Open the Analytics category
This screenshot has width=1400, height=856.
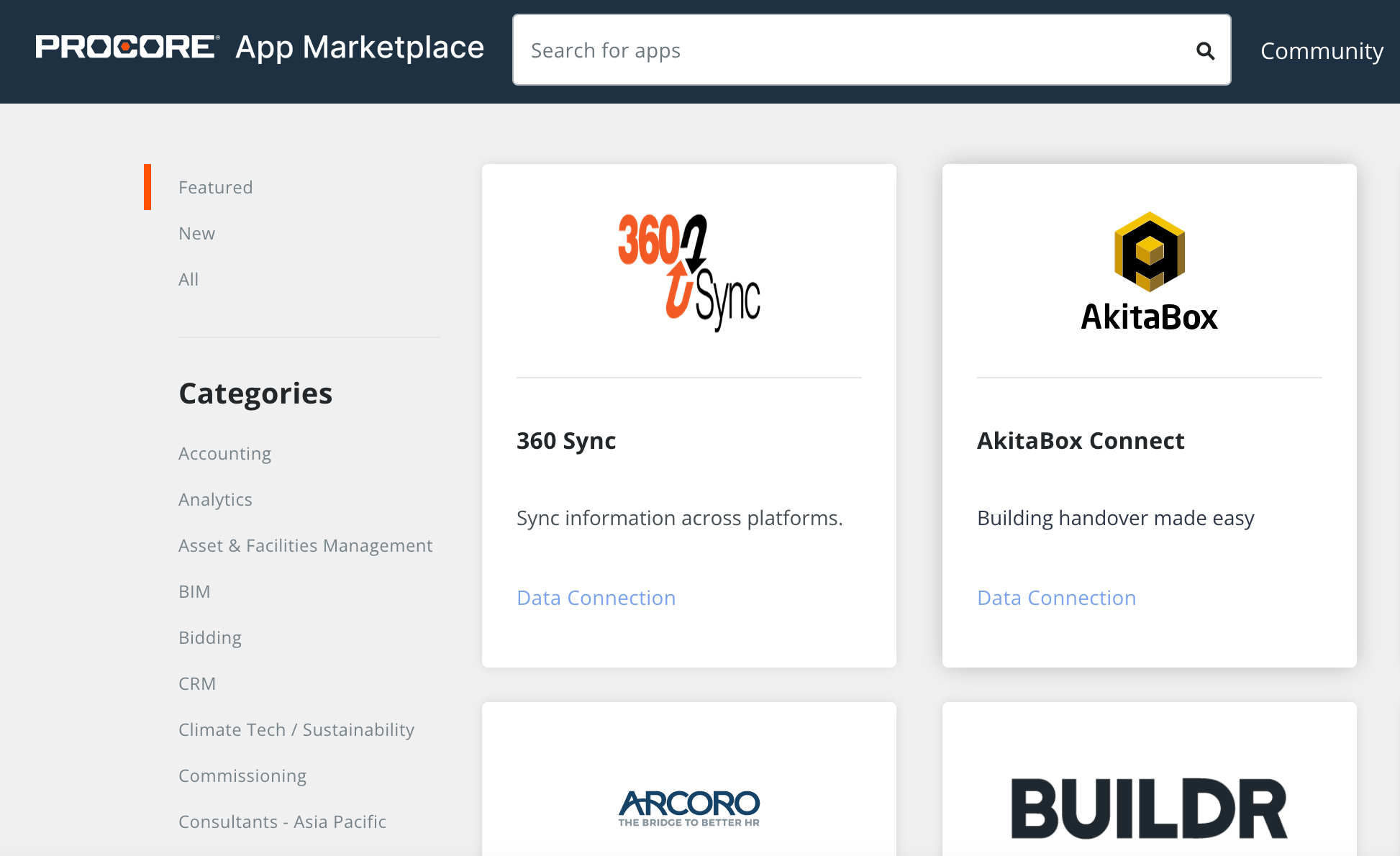(215, 499)
